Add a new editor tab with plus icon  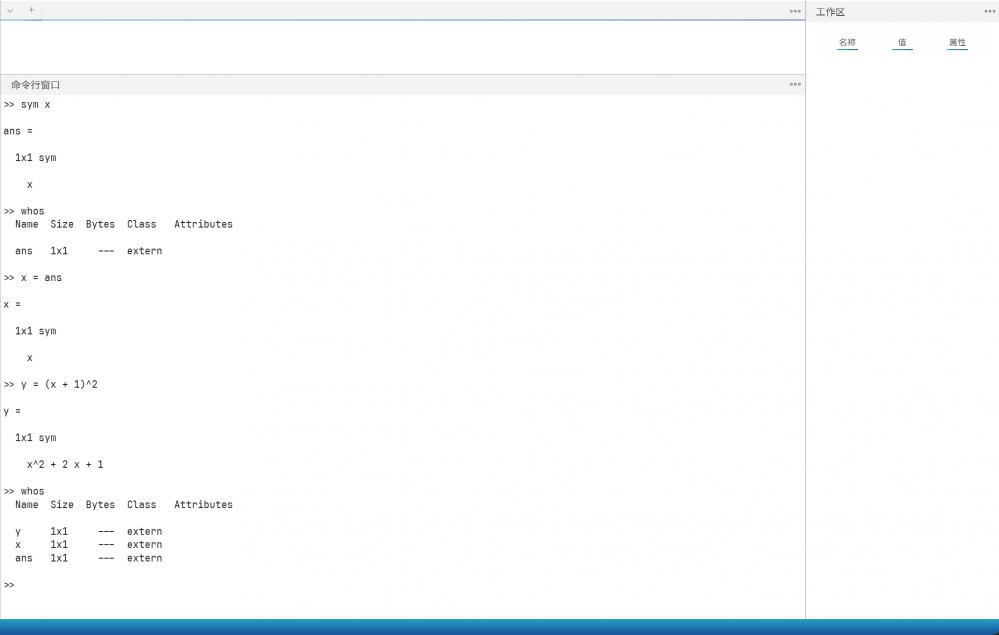(x=31, y=10)
